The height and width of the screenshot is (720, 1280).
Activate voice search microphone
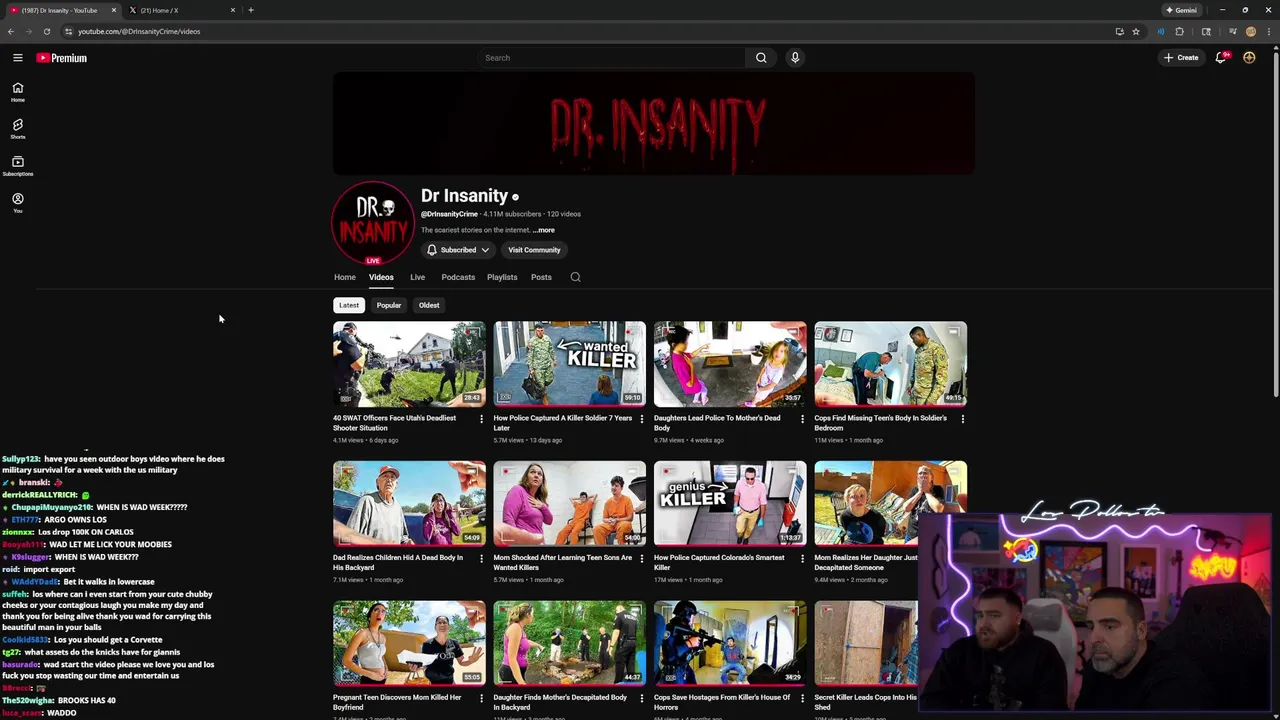click(795, 58)
